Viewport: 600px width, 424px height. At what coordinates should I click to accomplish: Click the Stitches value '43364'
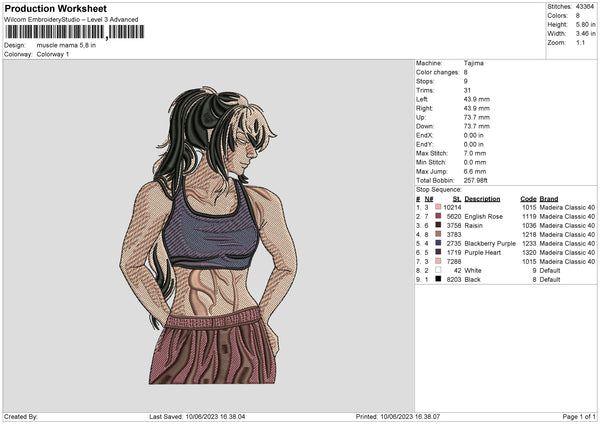[x=585, y=7]
